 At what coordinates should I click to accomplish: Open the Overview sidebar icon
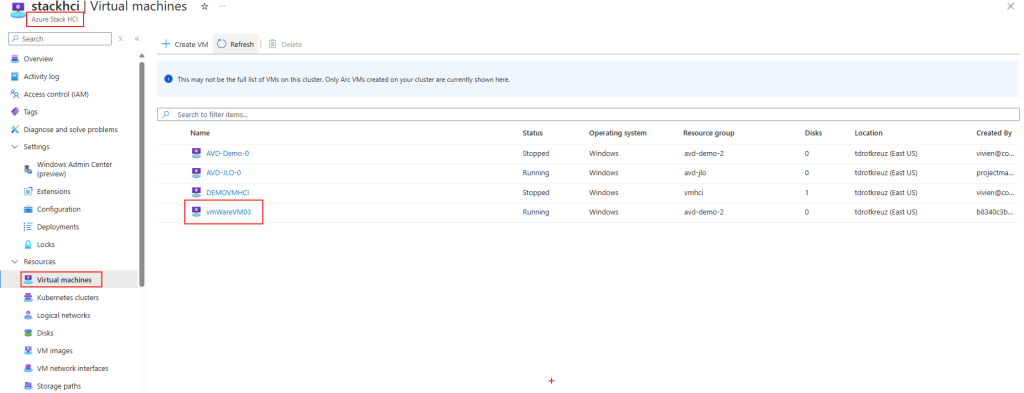click(15, 59)
